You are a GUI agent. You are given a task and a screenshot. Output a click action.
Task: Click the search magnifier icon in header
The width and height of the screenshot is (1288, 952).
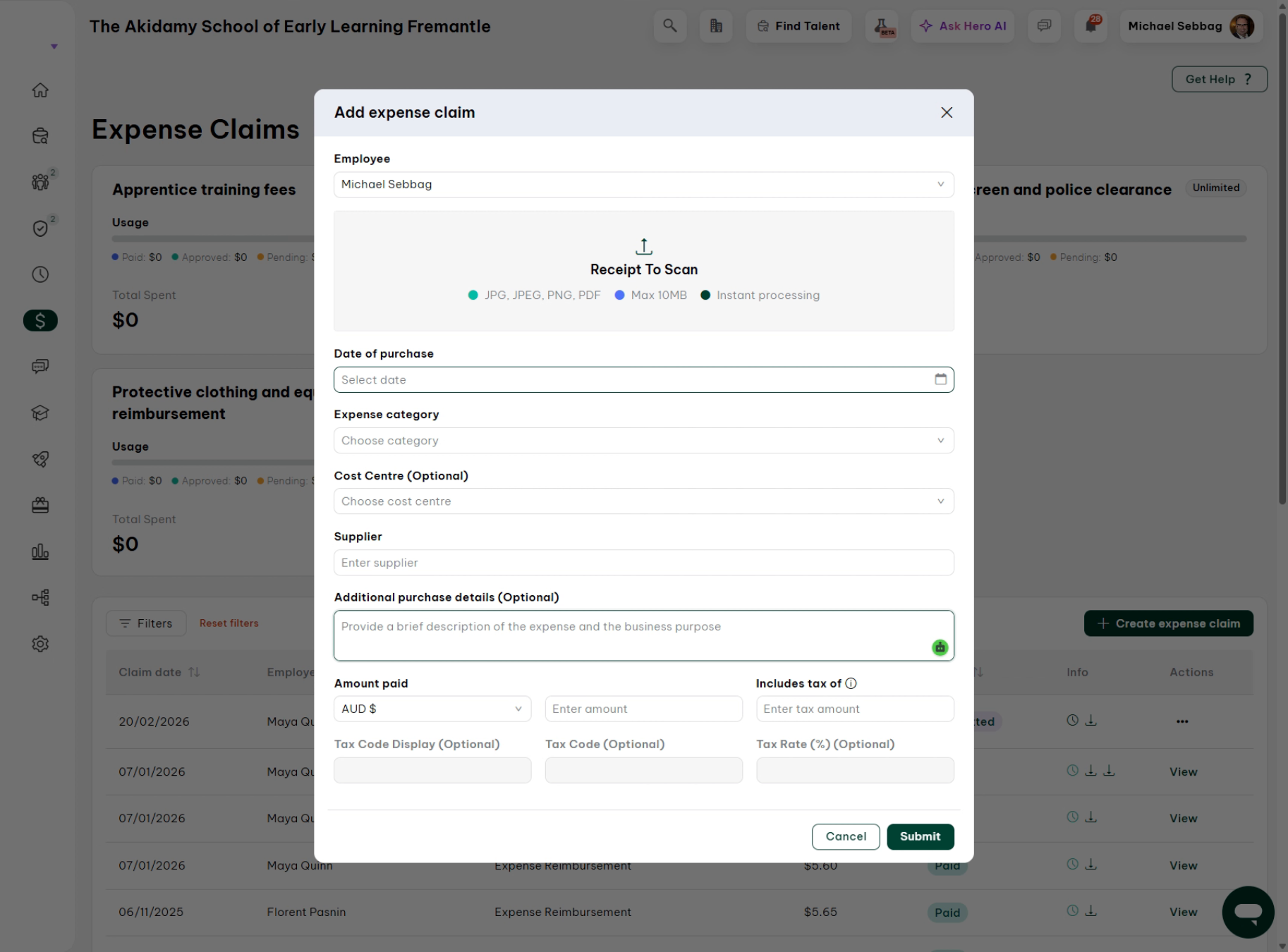[x=669, y=26]
